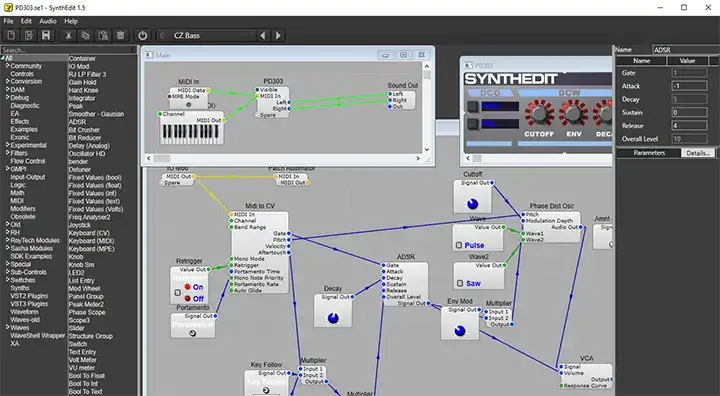Click Main window horizontal scrollbar right arrow
This screenshot has height=396, width=720.
[418, 158]
